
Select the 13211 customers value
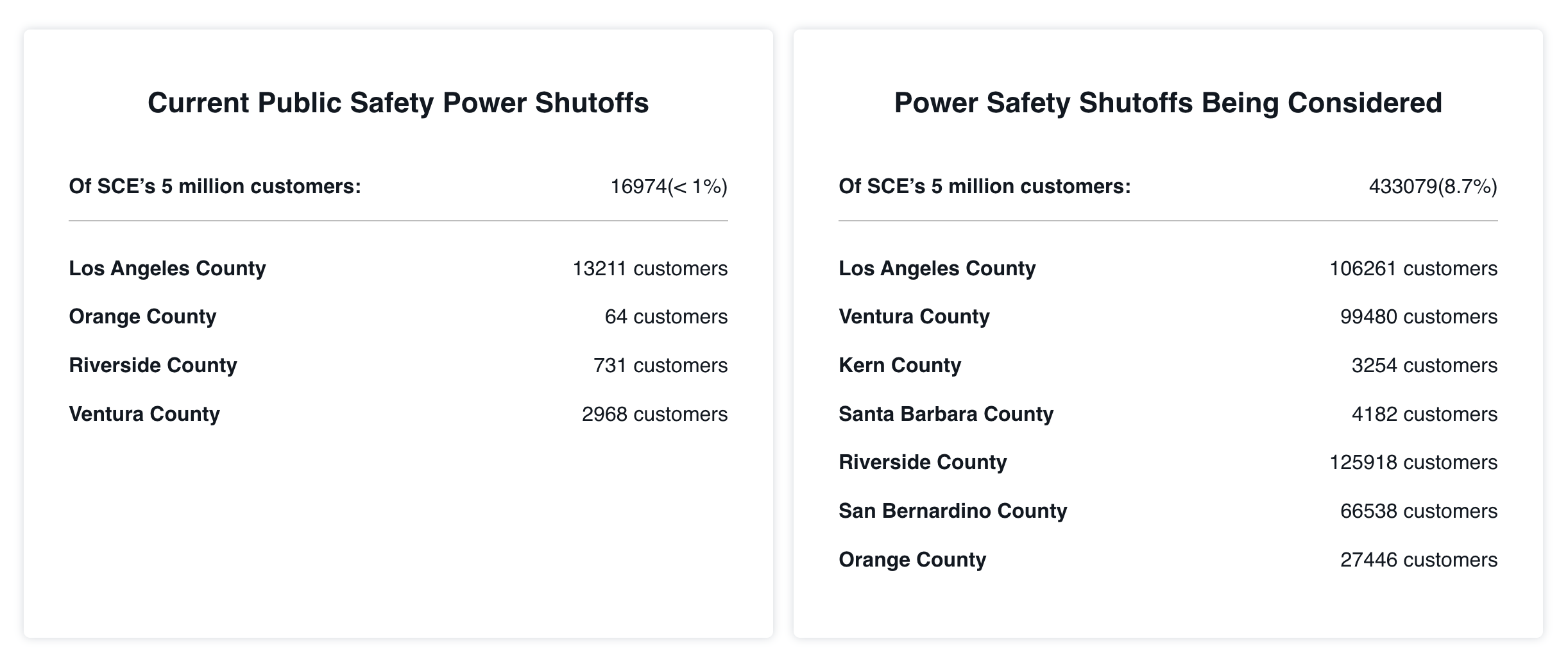(650, 268)
